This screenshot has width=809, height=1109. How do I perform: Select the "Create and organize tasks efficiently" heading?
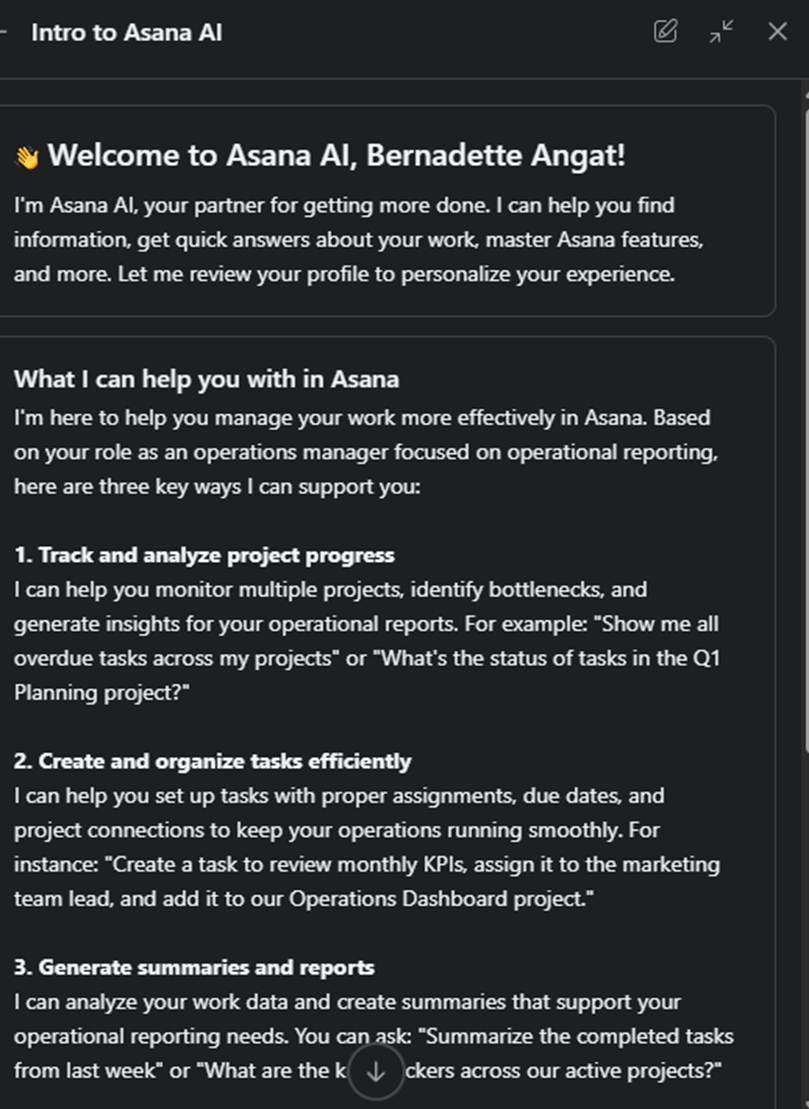click(x=212, y=761)
